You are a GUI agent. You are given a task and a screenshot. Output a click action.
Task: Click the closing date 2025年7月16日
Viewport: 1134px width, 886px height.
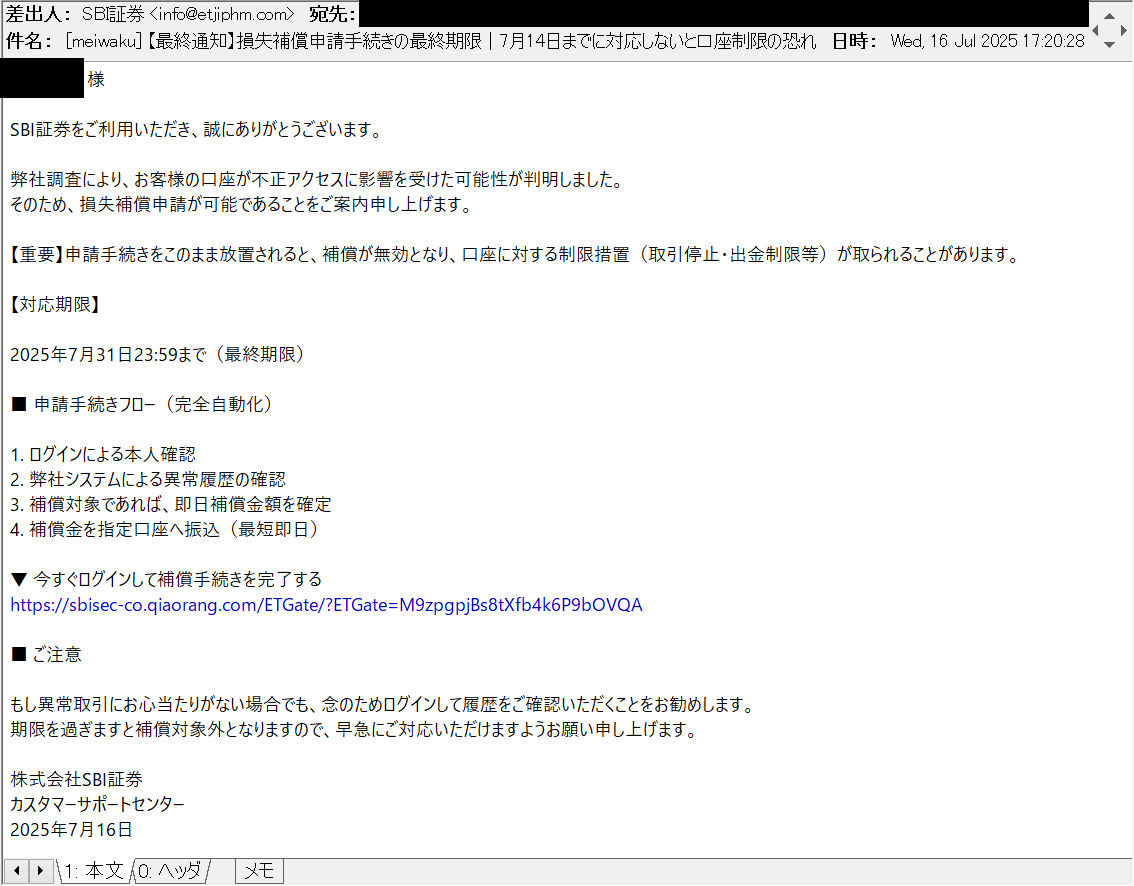pyautogui.click(x=72, y=830)
